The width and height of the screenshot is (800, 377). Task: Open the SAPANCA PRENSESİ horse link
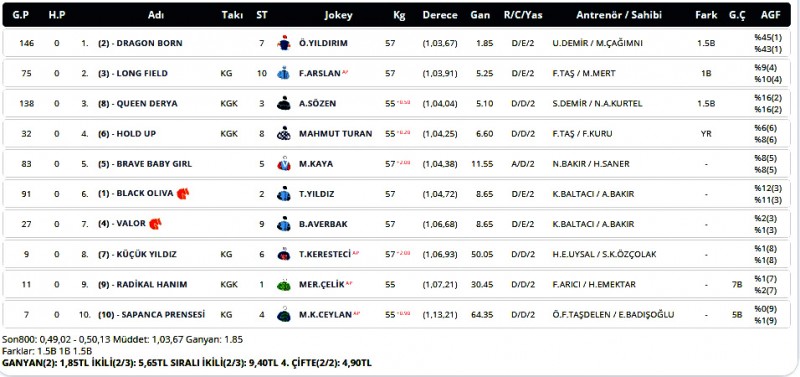pyautogui.click(x=152, y=315)
